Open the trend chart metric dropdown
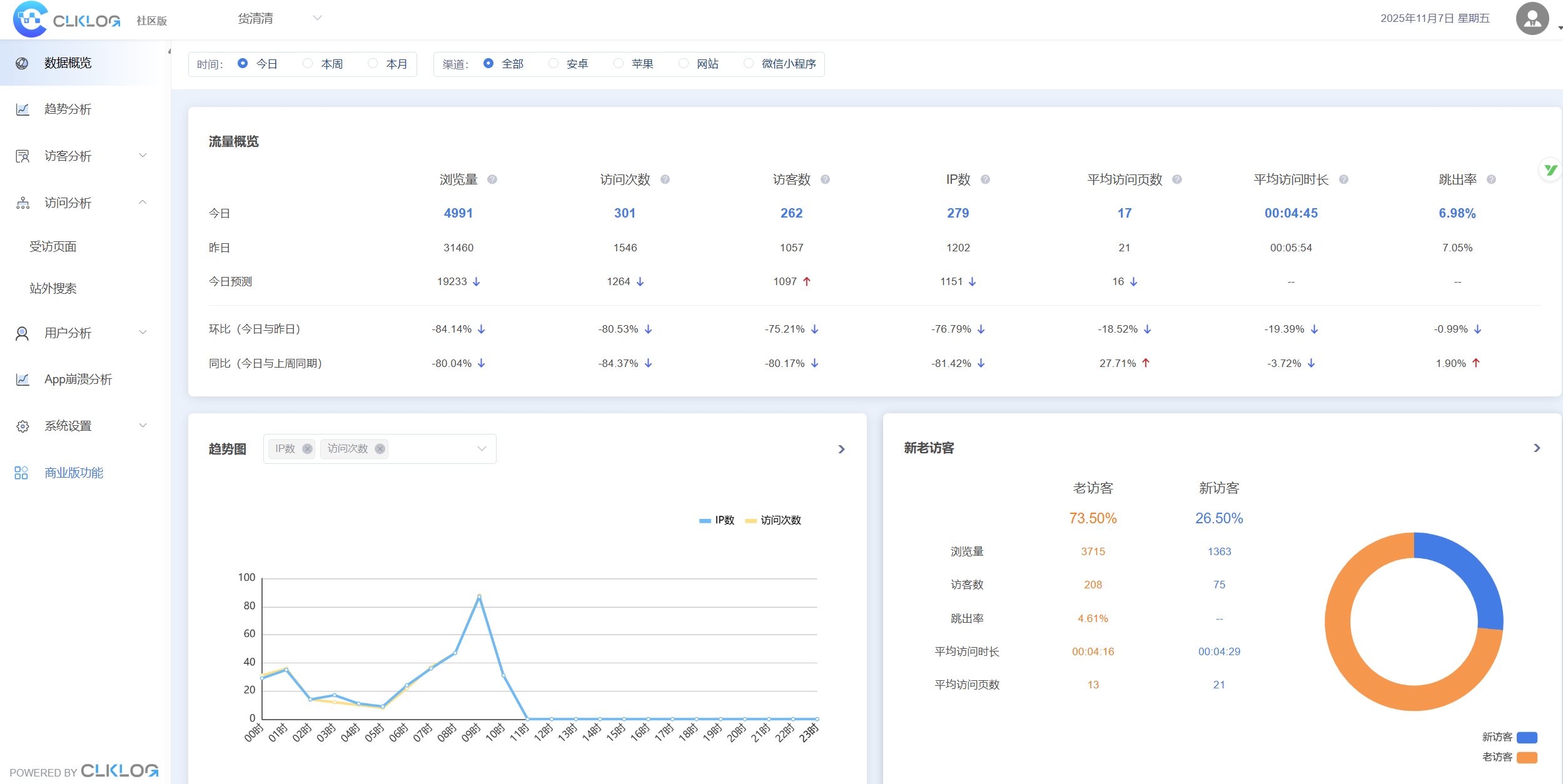This screenshot has width=1563, height=784. [482, 449]
